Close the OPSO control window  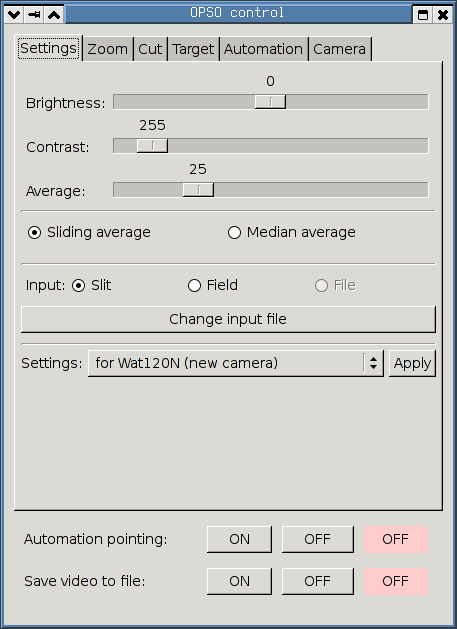[443, 15]
